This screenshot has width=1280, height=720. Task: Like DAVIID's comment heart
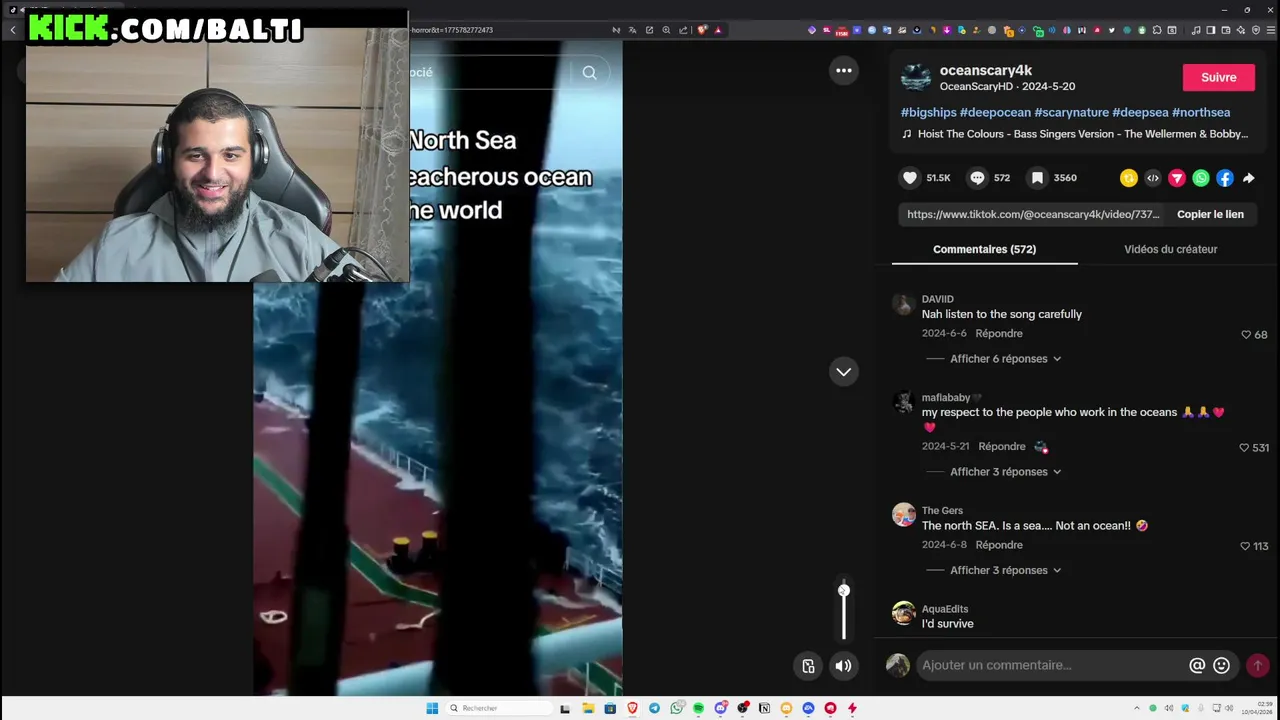click(1246, 335)
